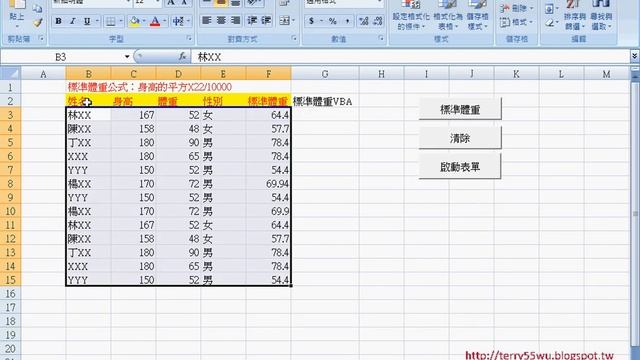Screen dimensions: 640x360
Task: Click the Decrease Decimal icon
Action: coord(378,21)
